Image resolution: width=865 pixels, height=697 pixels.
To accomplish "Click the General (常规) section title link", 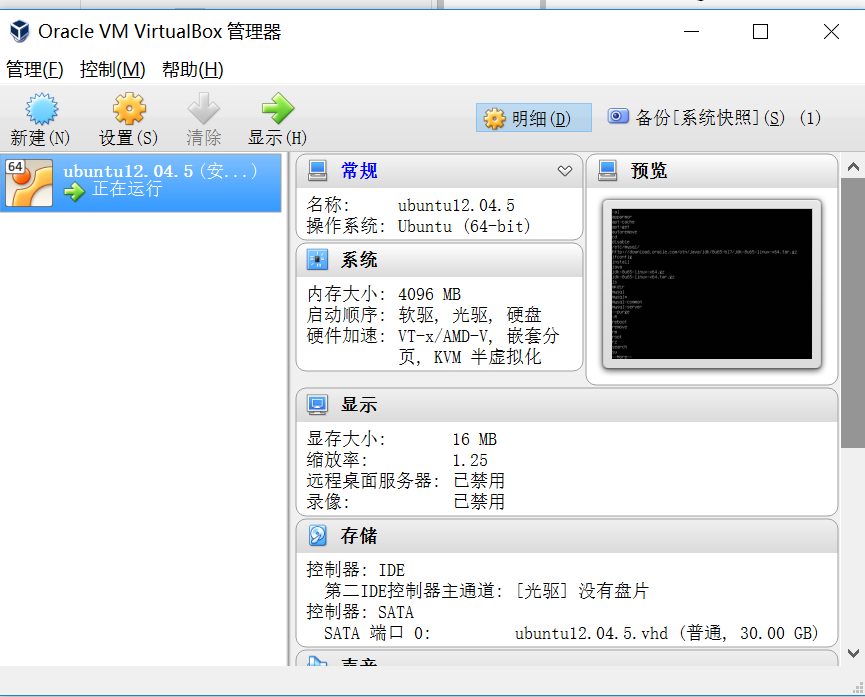I will (359, 171).
